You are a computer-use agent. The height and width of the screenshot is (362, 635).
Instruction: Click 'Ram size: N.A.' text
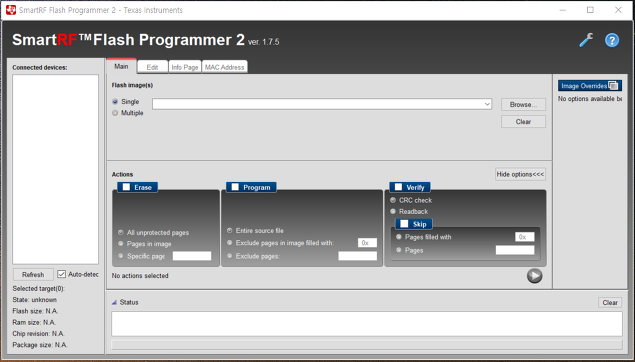pos(34,322)
